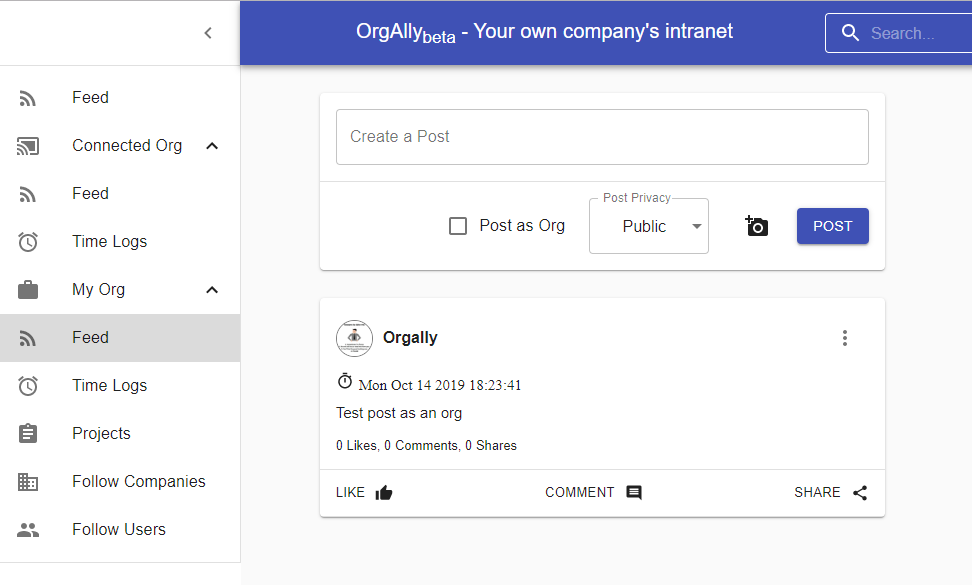Open Follow Users page
972x585 pixels.
[x=120, y=530]
